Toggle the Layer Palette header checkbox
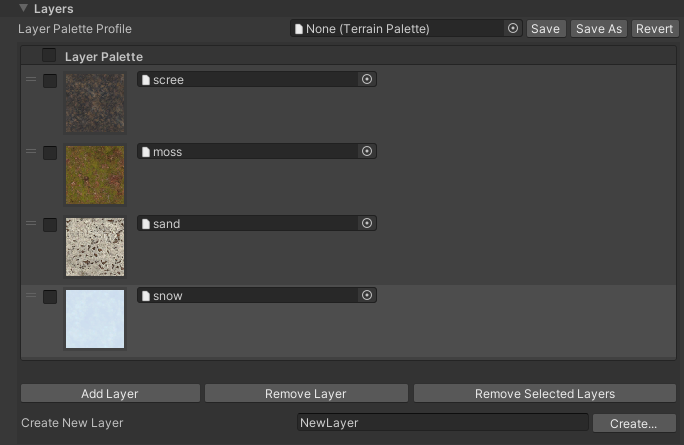This screenshot has height=445, width=684. 49,57
